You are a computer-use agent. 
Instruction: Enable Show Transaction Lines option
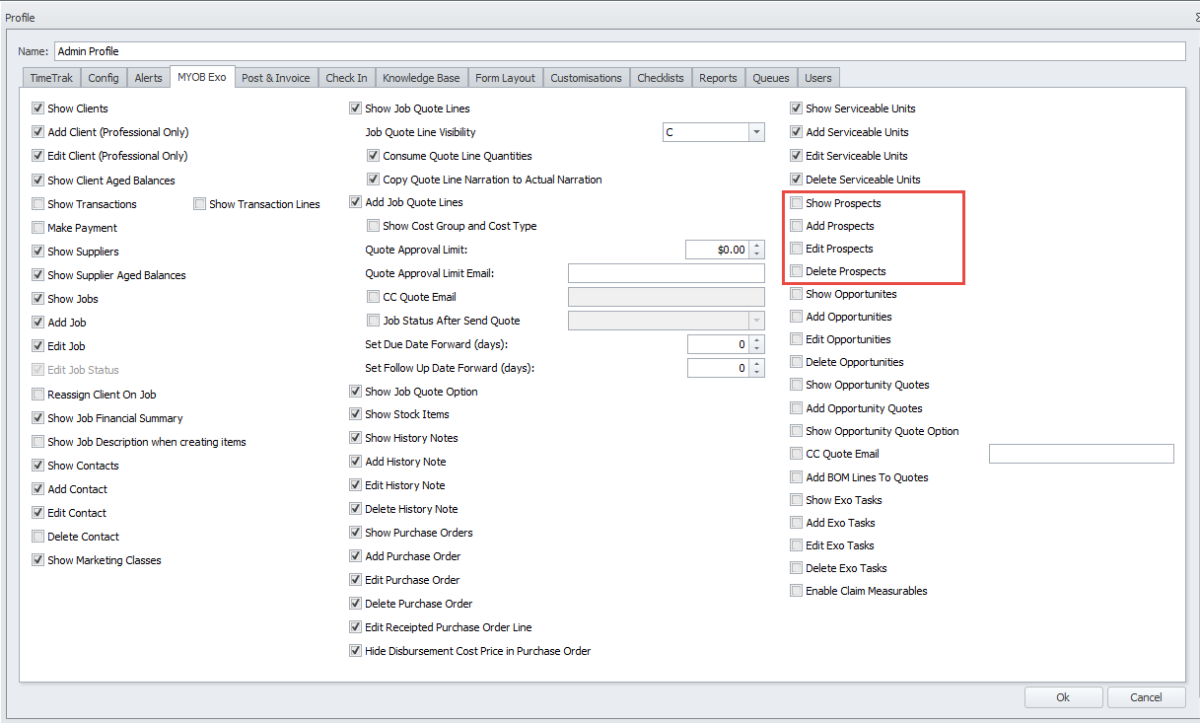(x=200, y=204)
